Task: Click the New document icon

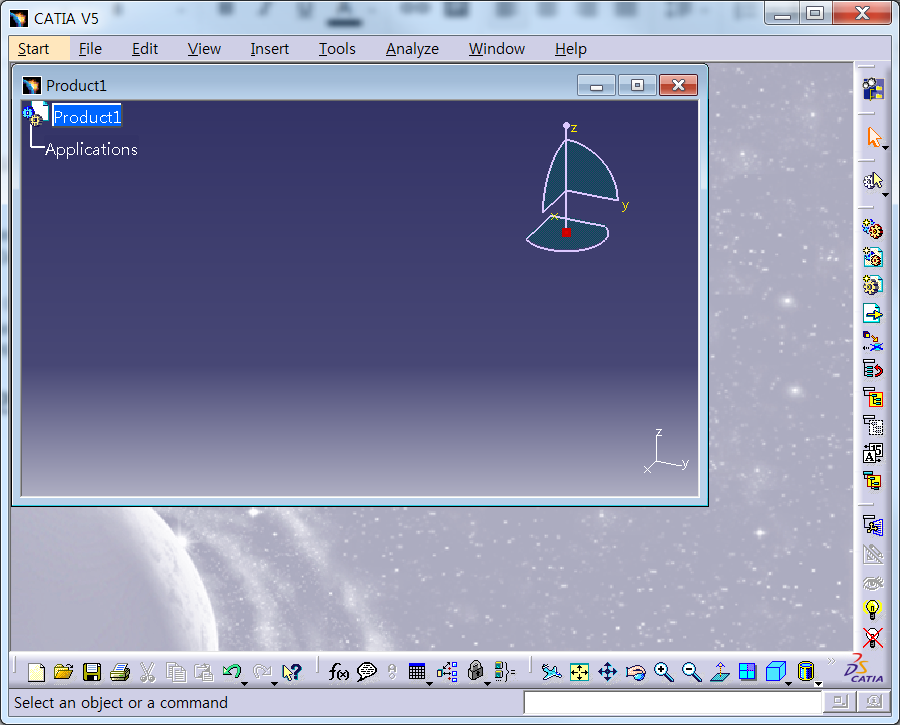Action: 36,672
